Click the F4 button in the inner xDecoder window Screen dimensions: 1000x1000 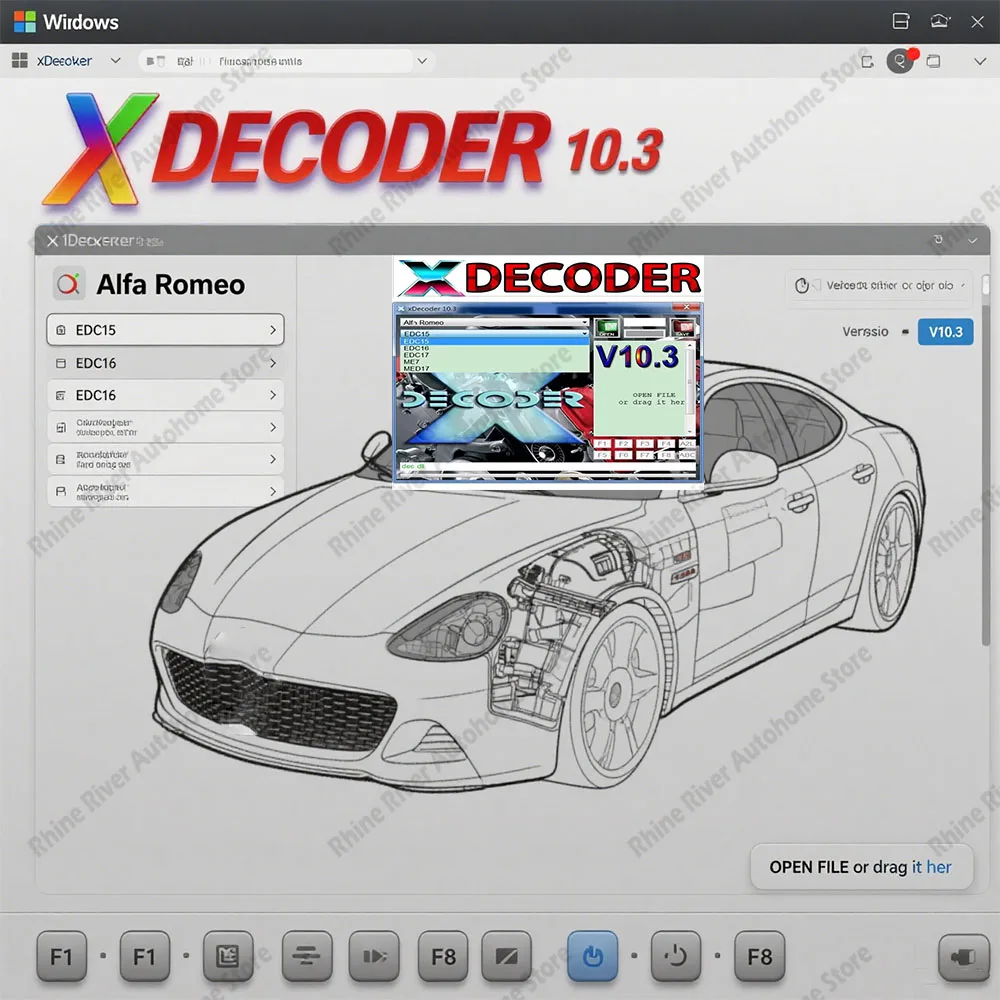(666, 443)
